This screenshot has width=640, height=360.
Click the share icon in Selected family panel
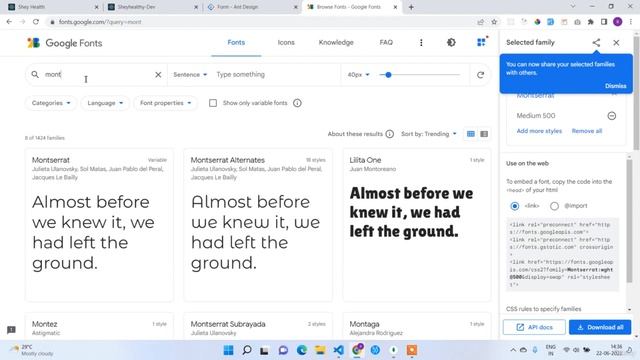click(x=596, y=42)
